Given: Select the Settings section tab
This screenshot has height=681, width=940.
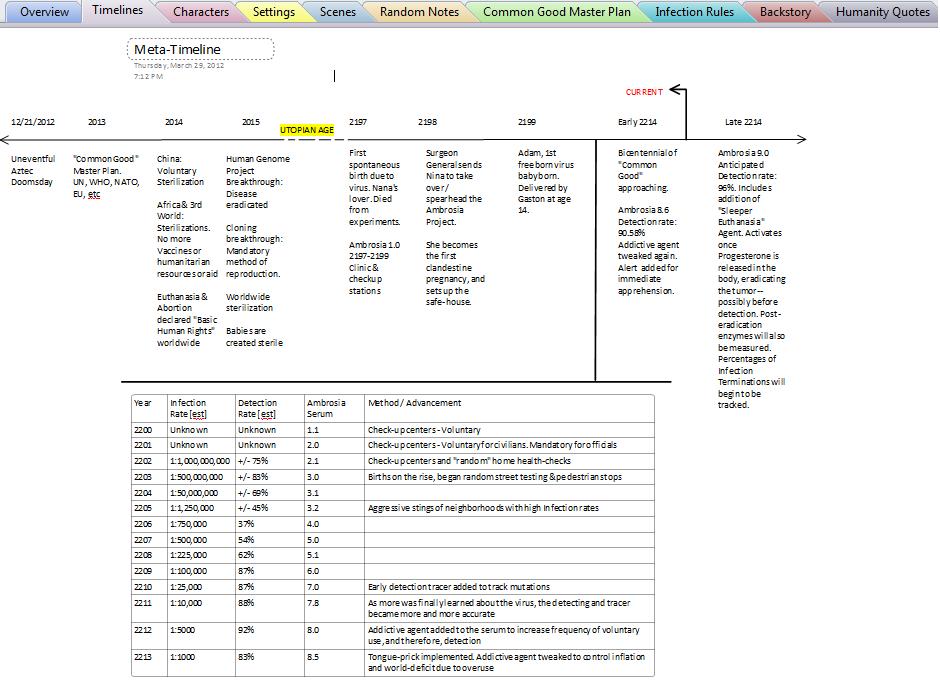Looking at the screenshot, I should pos(273,12).
